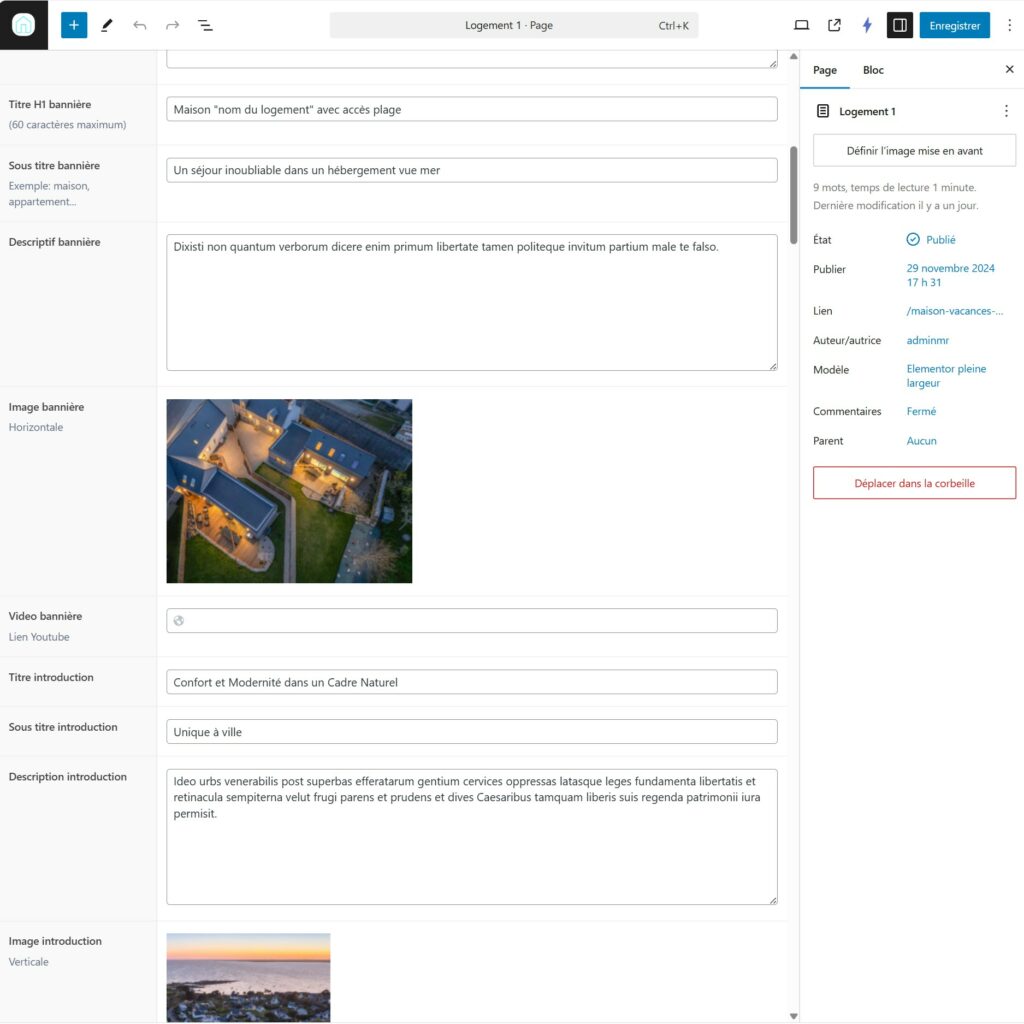Click the undo arrow
The width and height of the screenshot is (1024, 1024).
coord(140,25)
